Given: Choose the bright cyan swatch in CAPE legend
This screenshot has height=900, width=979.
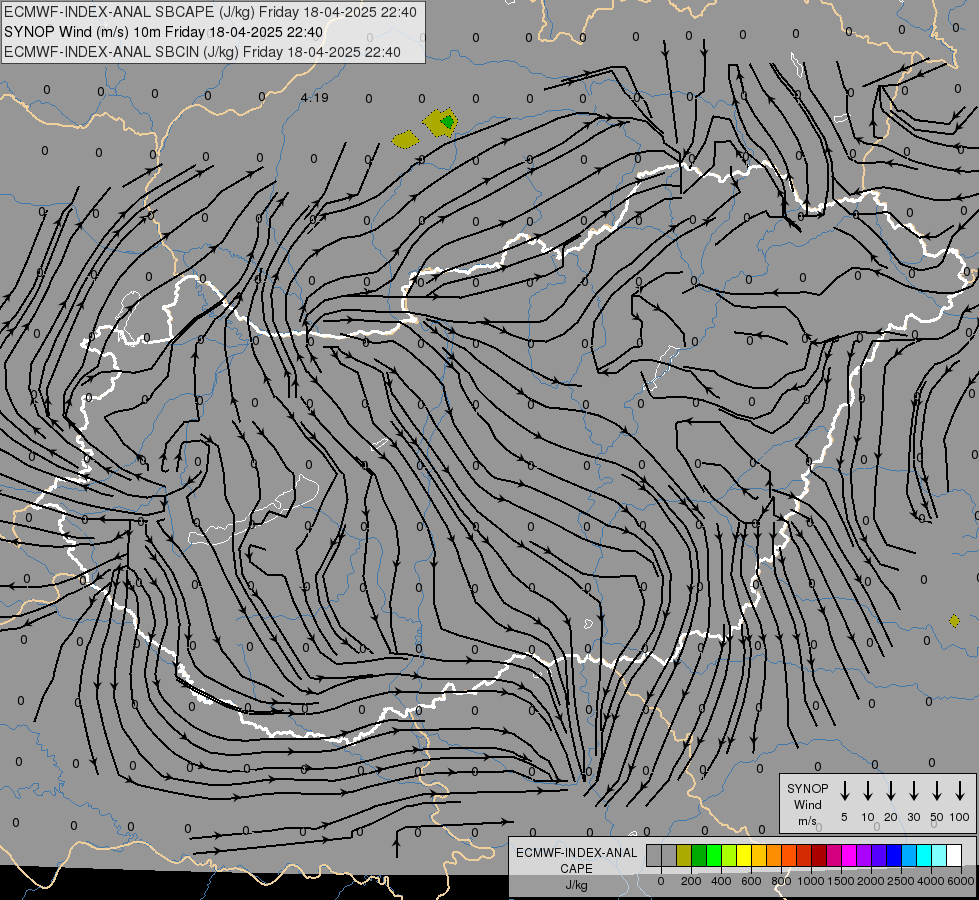Looking at the screenshot, I should 924,856.
